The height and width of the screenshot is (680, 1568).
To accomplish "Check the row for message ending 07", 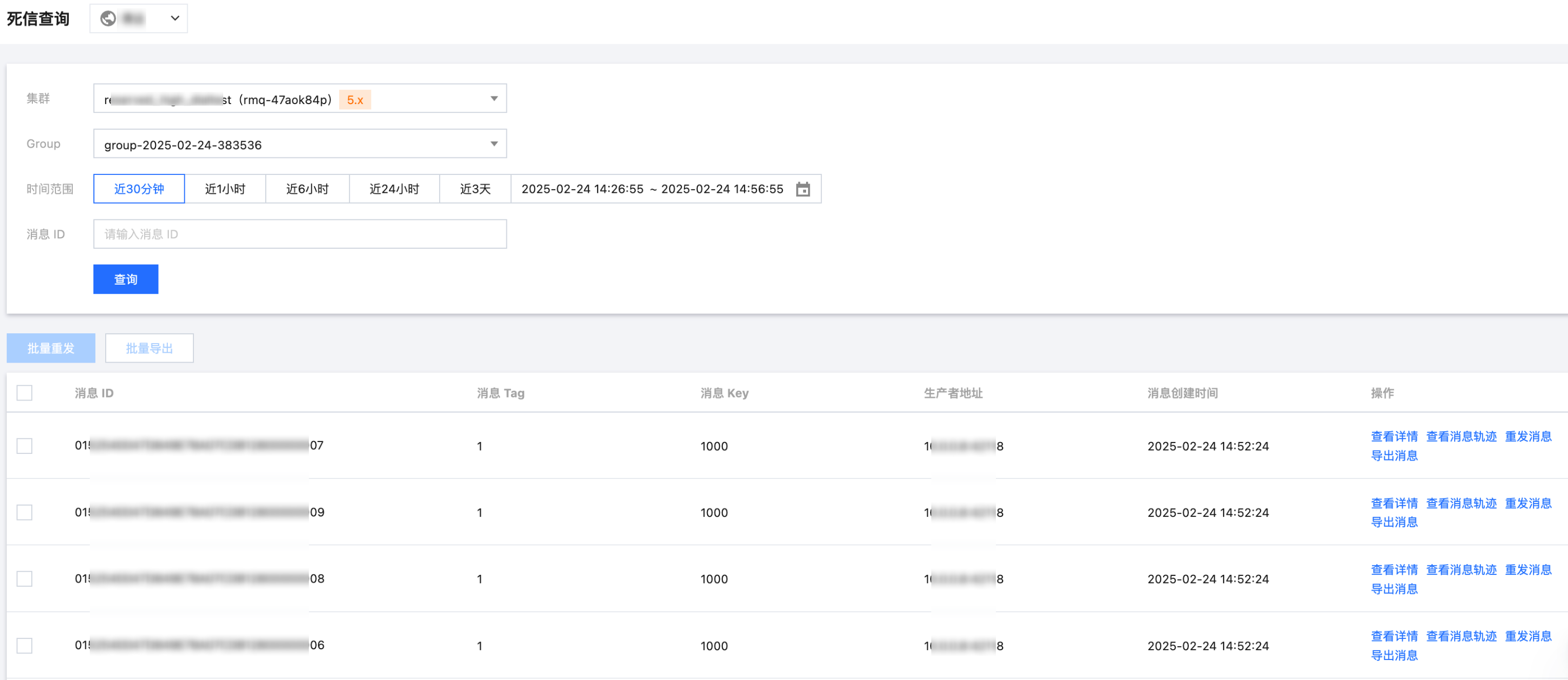I will pos(24,446).
